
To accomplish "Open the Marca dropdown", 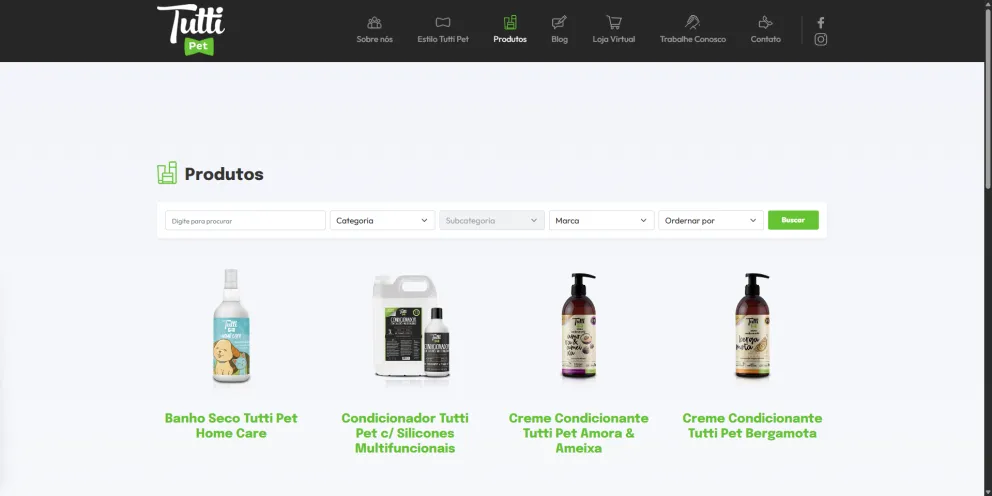I will point(602,220).
